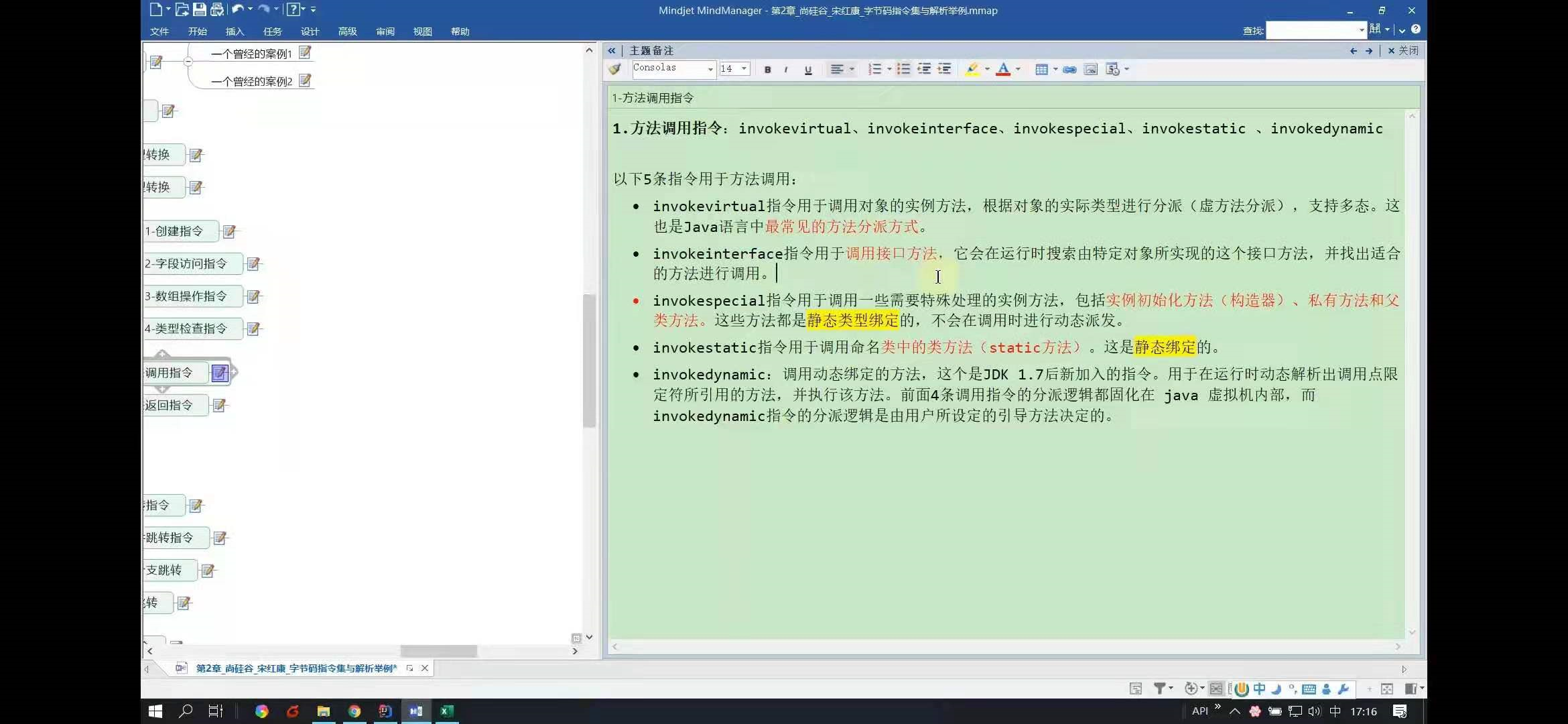Go to the next topic note
This screenshot has width=1568, height=724.
click(1369, 51)
